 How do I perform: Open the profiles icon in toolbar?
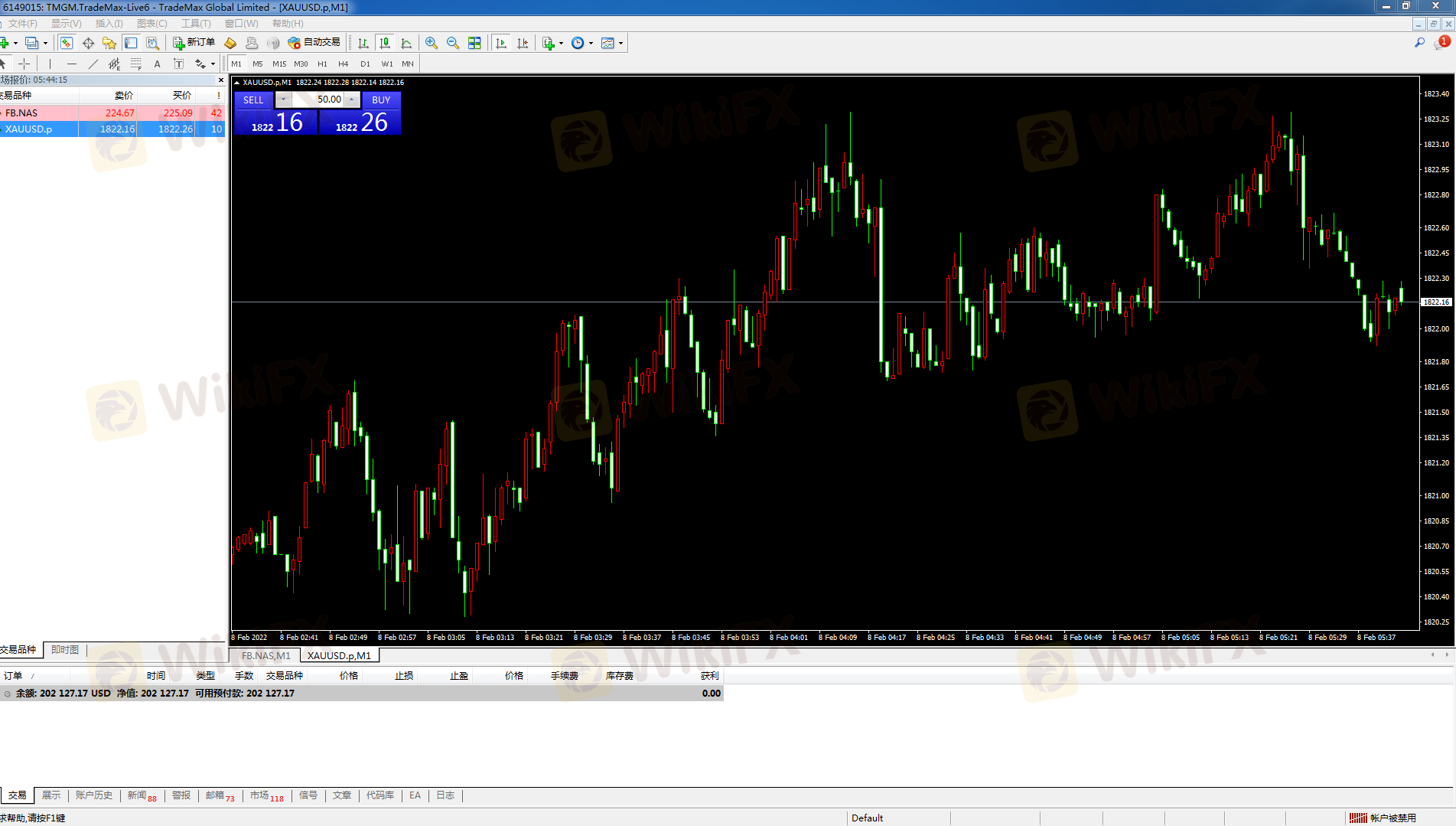pyautogui.click(x=31, y=43)
